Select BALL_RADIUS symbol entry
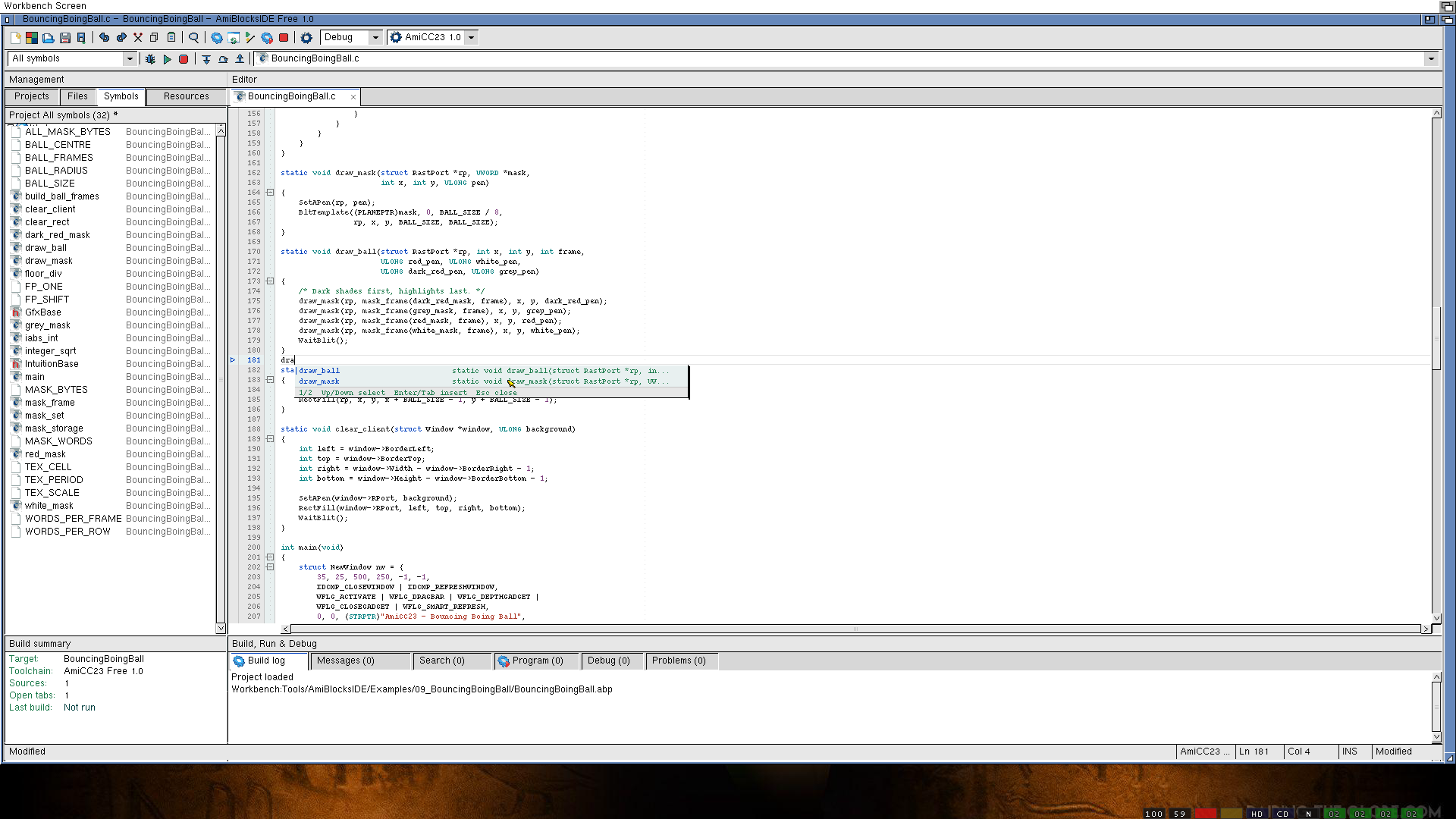This screenshot has height=819, width=1456. [x=111, y=171]
